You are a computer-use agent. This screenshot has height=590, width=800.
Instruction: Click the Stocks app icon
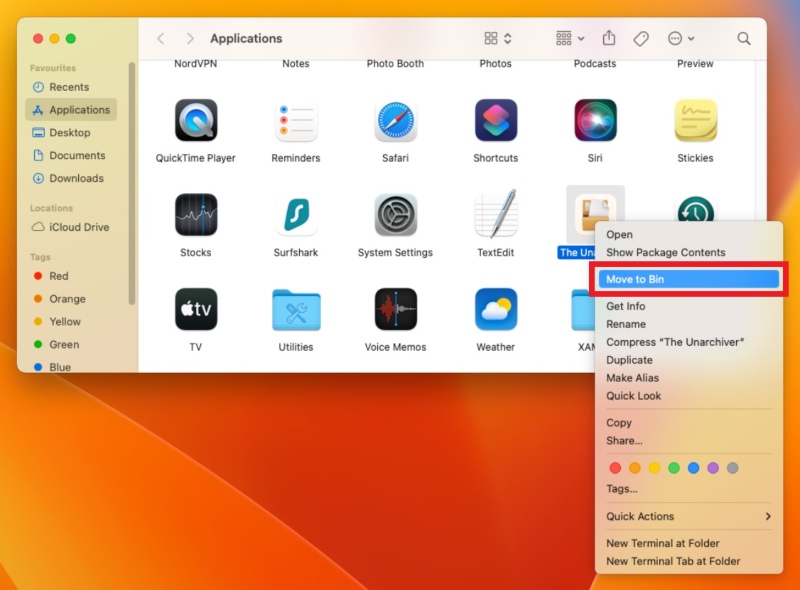pos(196,215)
